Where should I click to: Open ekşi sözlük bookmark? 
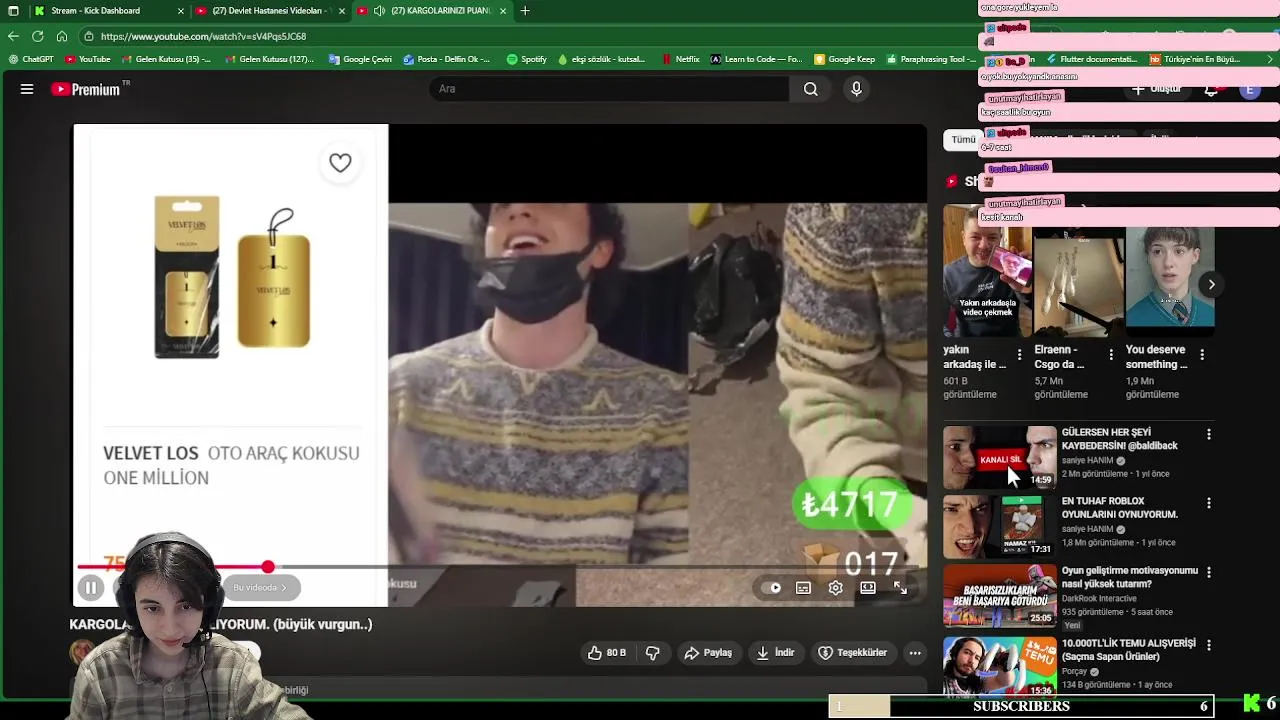[601, 59]
